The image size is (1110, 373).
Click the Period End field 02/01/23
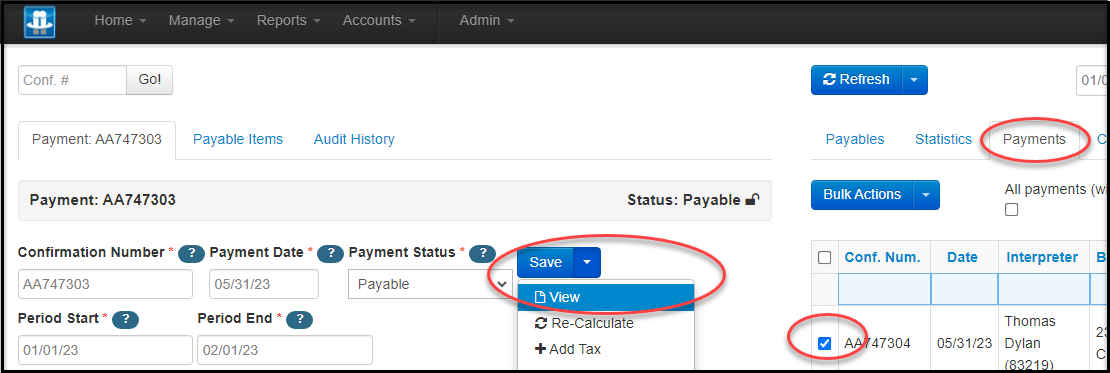coord(285,350)
